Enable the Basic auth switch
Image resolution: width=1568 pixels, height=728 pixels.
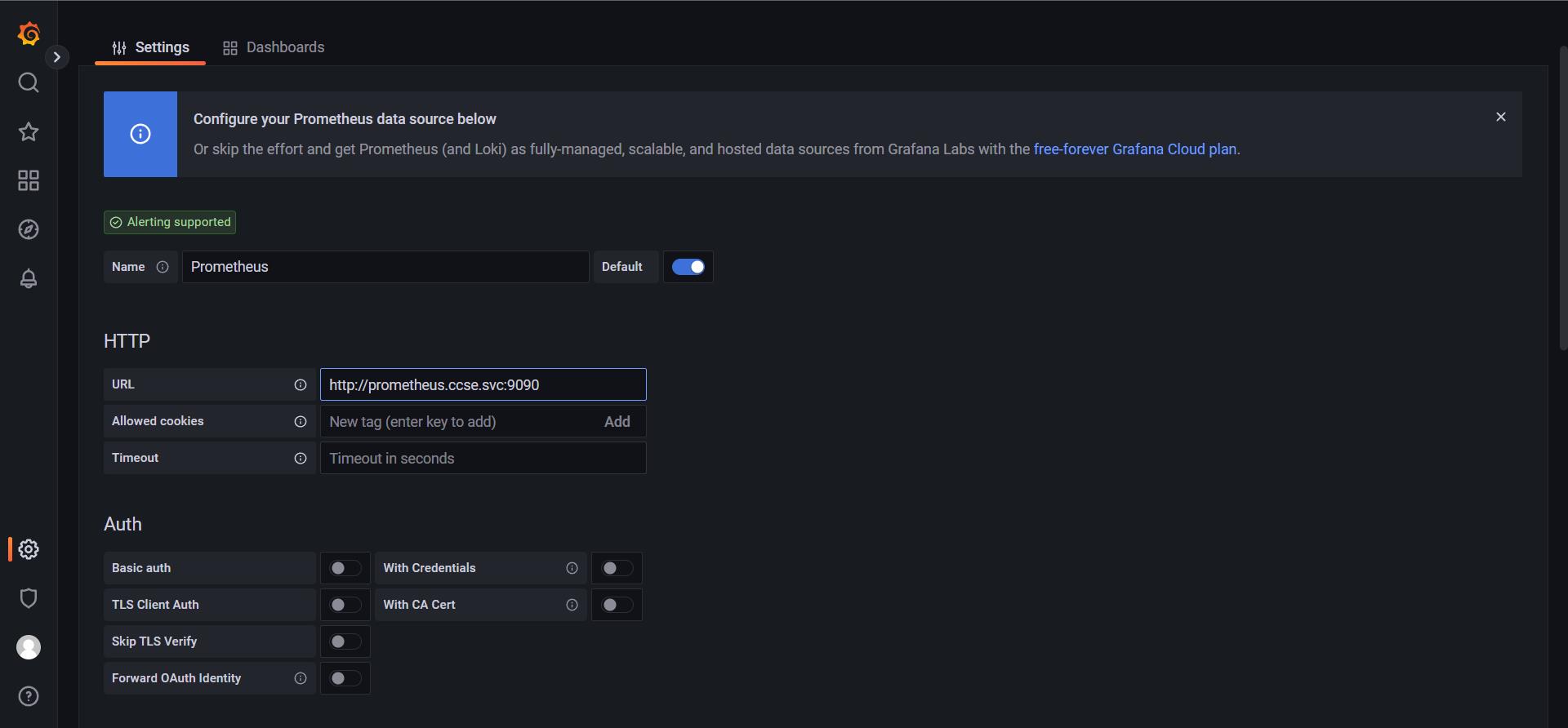coord(345,568)
